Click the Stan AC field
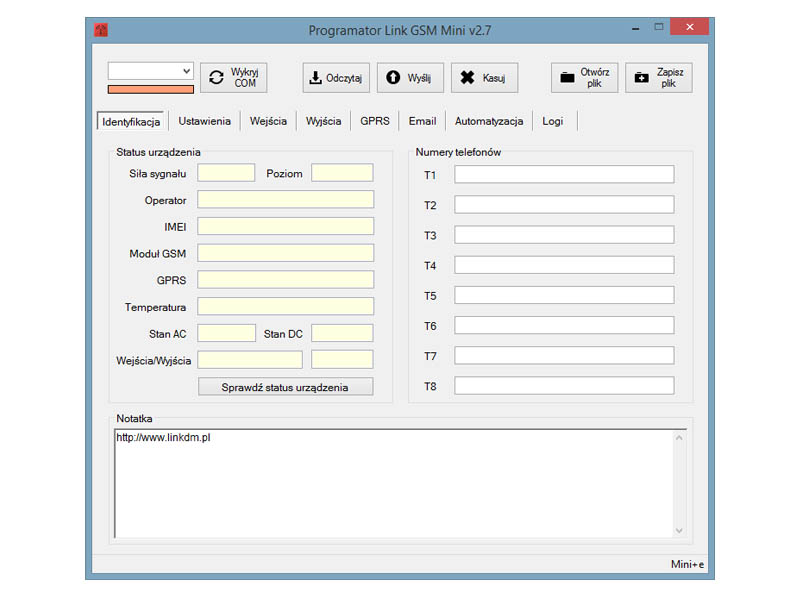Viewport: 800px width, 600px height. click(x=226, y=333)
